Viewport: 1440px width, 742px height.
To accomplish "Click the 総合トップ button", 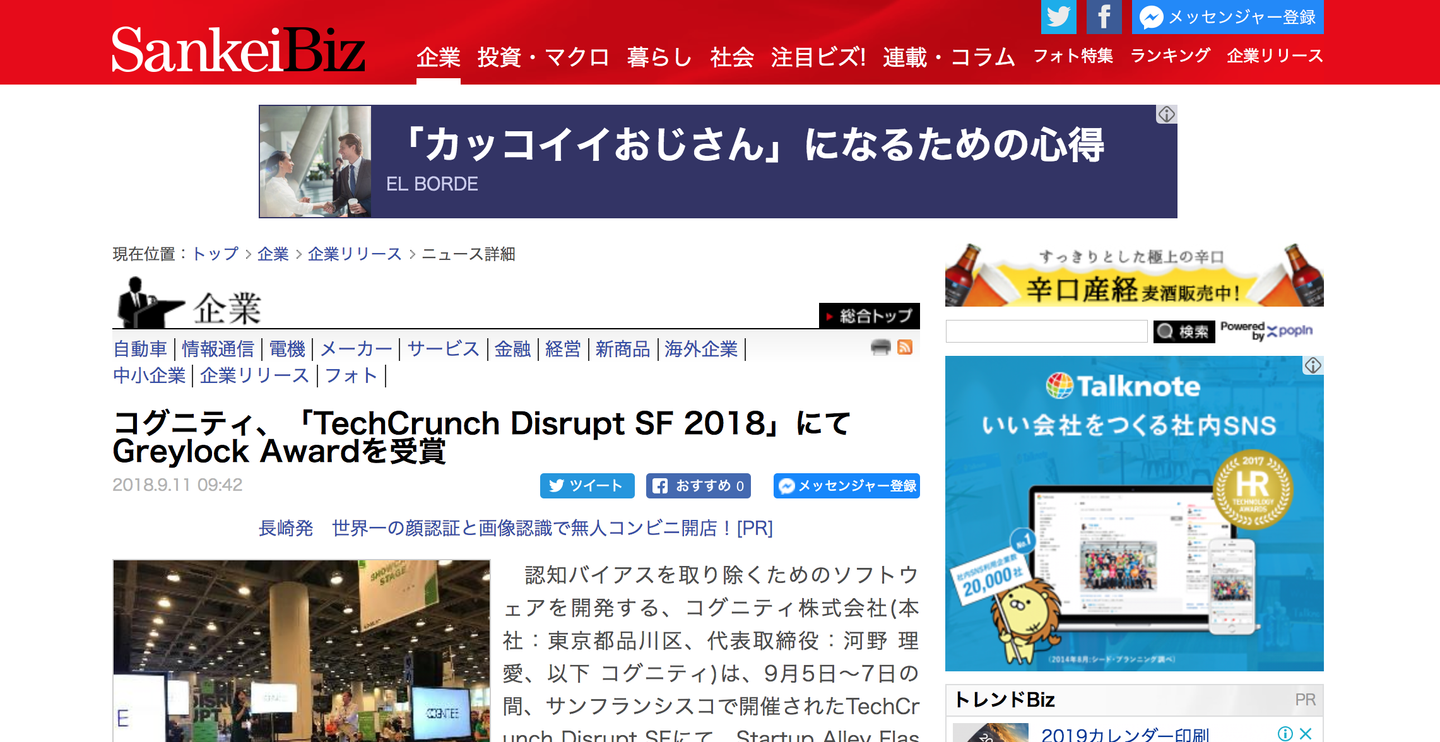I will click(869, 316).
